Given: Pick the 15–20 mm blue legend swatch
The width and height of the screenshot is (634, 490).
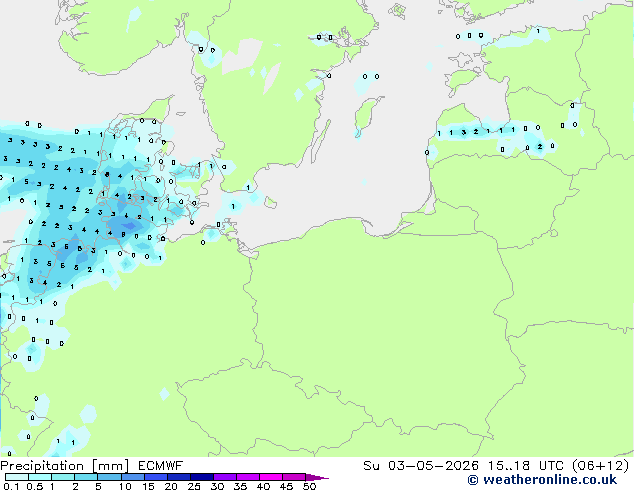Looking at the screenshot, I should pyautogui.click(x=155, y=477).
